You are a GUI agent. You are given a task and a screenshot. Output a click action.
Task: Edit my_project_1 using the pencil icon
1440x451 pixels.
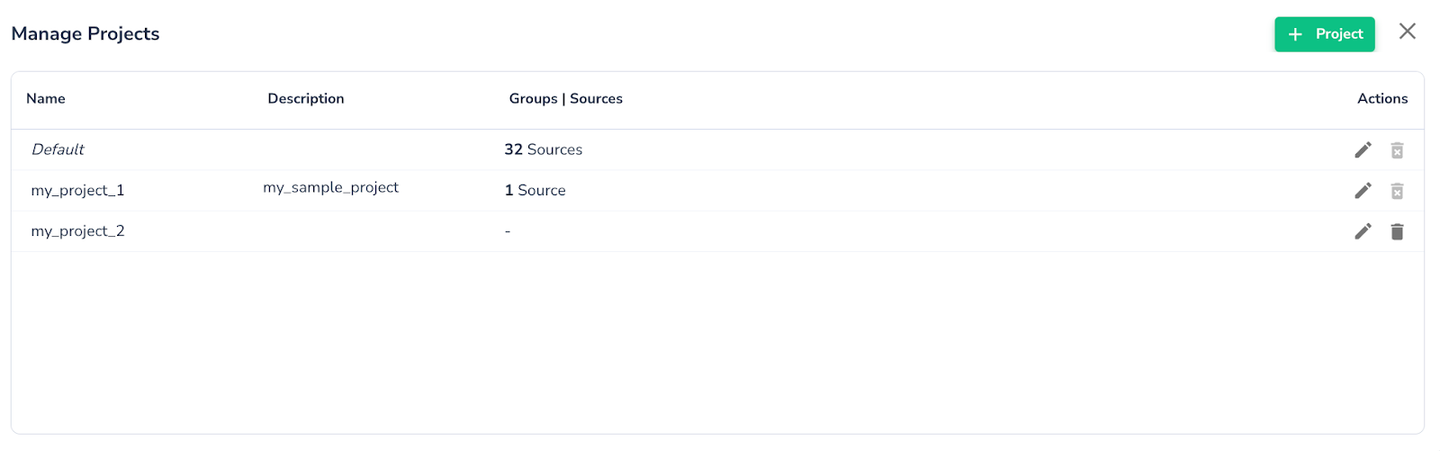1363,190
